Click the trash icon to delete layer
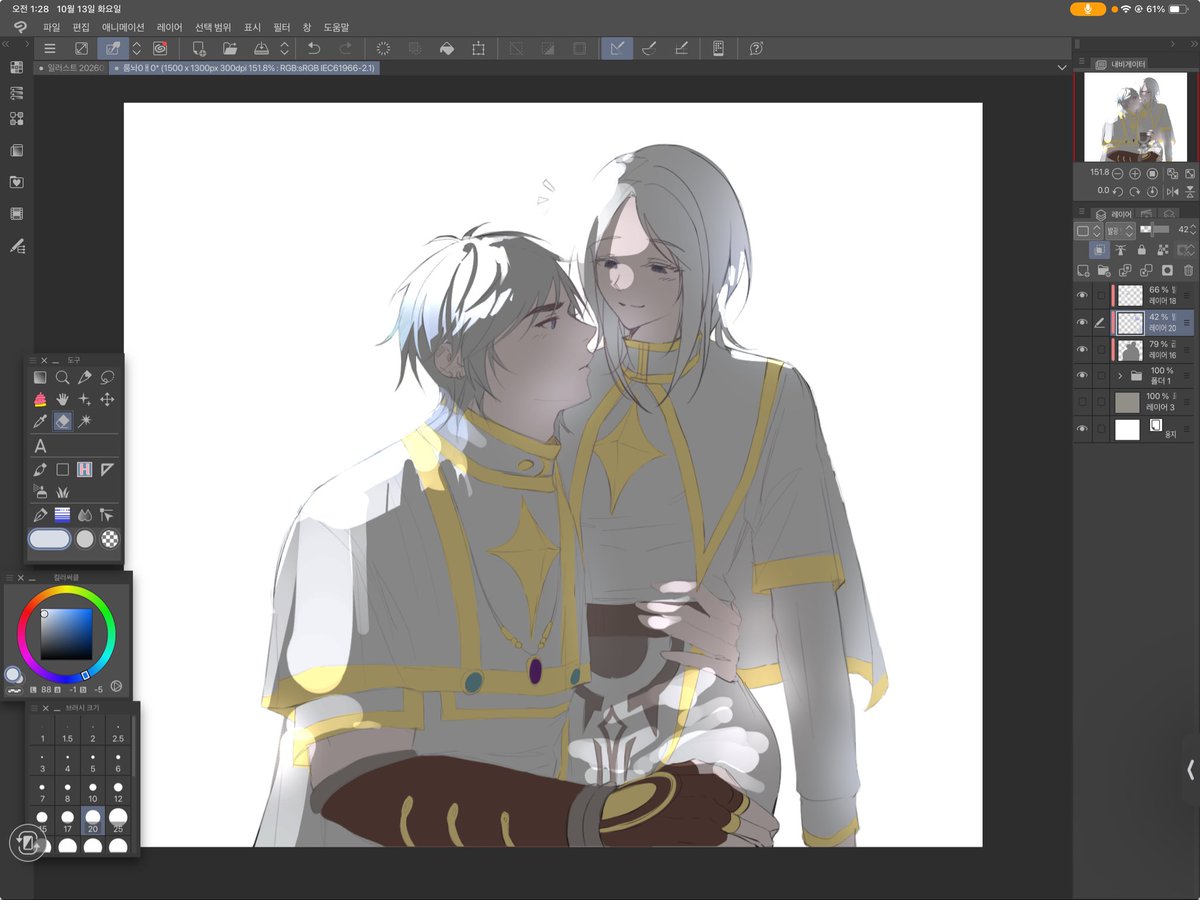This screenshot has width=1200, height=900. tap(1188, 270)
